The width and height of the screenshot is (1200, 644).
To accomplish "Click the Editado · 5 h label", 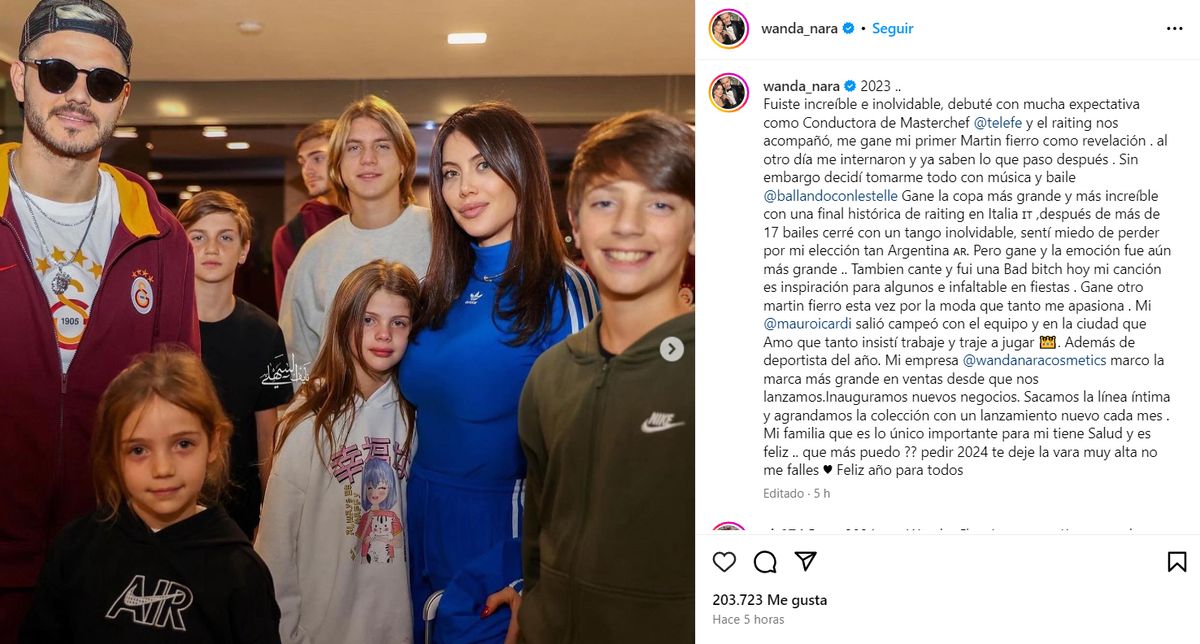I will (x=796, y=493).
